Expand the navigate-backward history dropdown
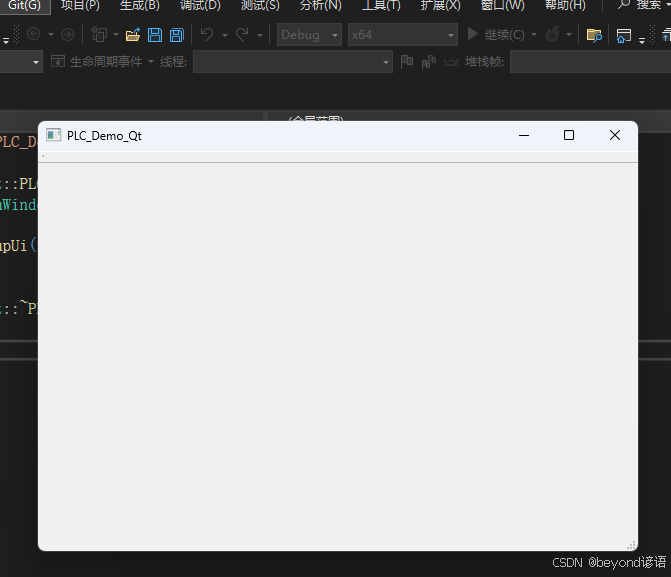The height and width of the screenshot is (577, 671). (51, 34)
